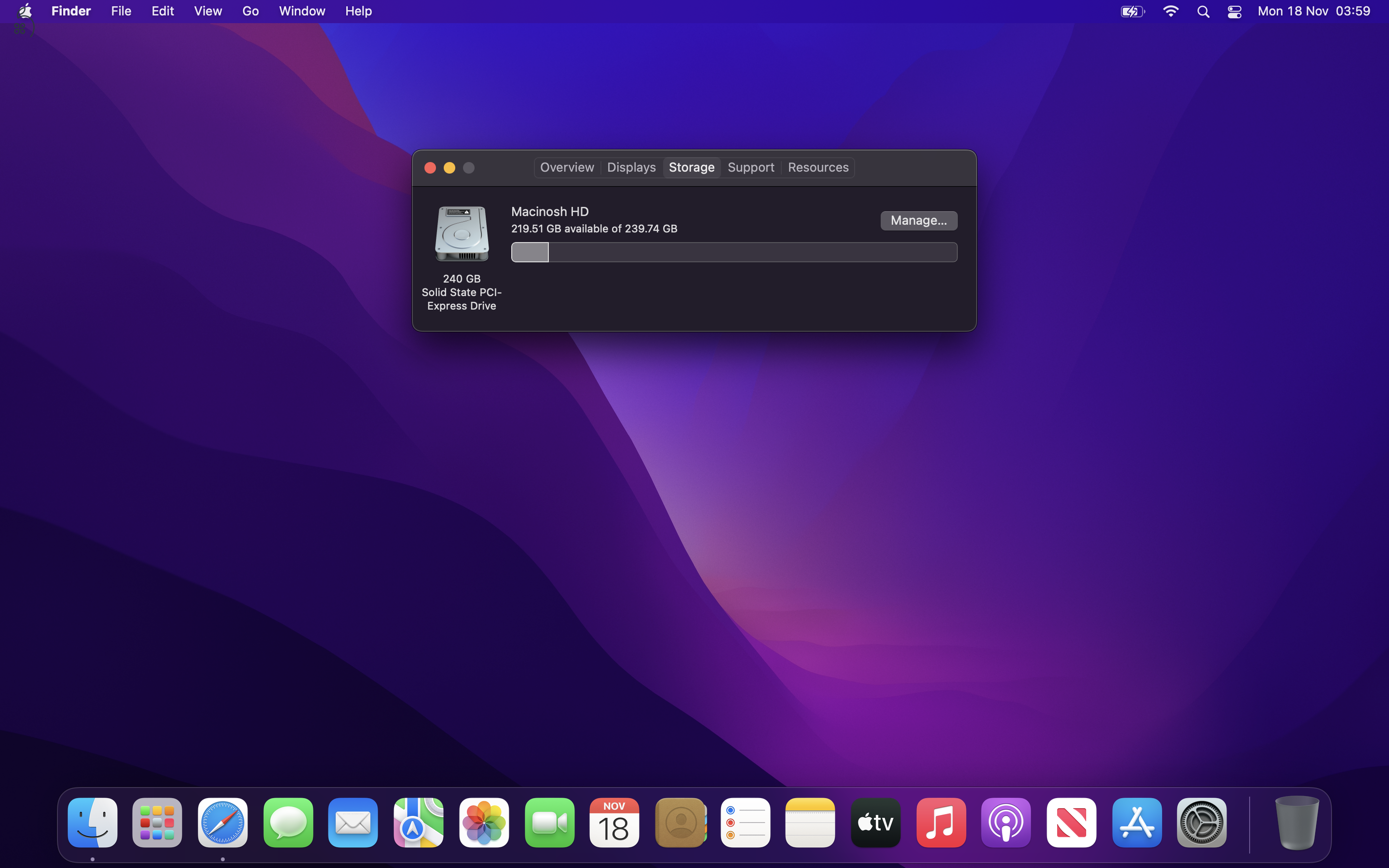Screen dimensions: 1389x868
Task: Open the Go menu
Action: pos(250,11)
